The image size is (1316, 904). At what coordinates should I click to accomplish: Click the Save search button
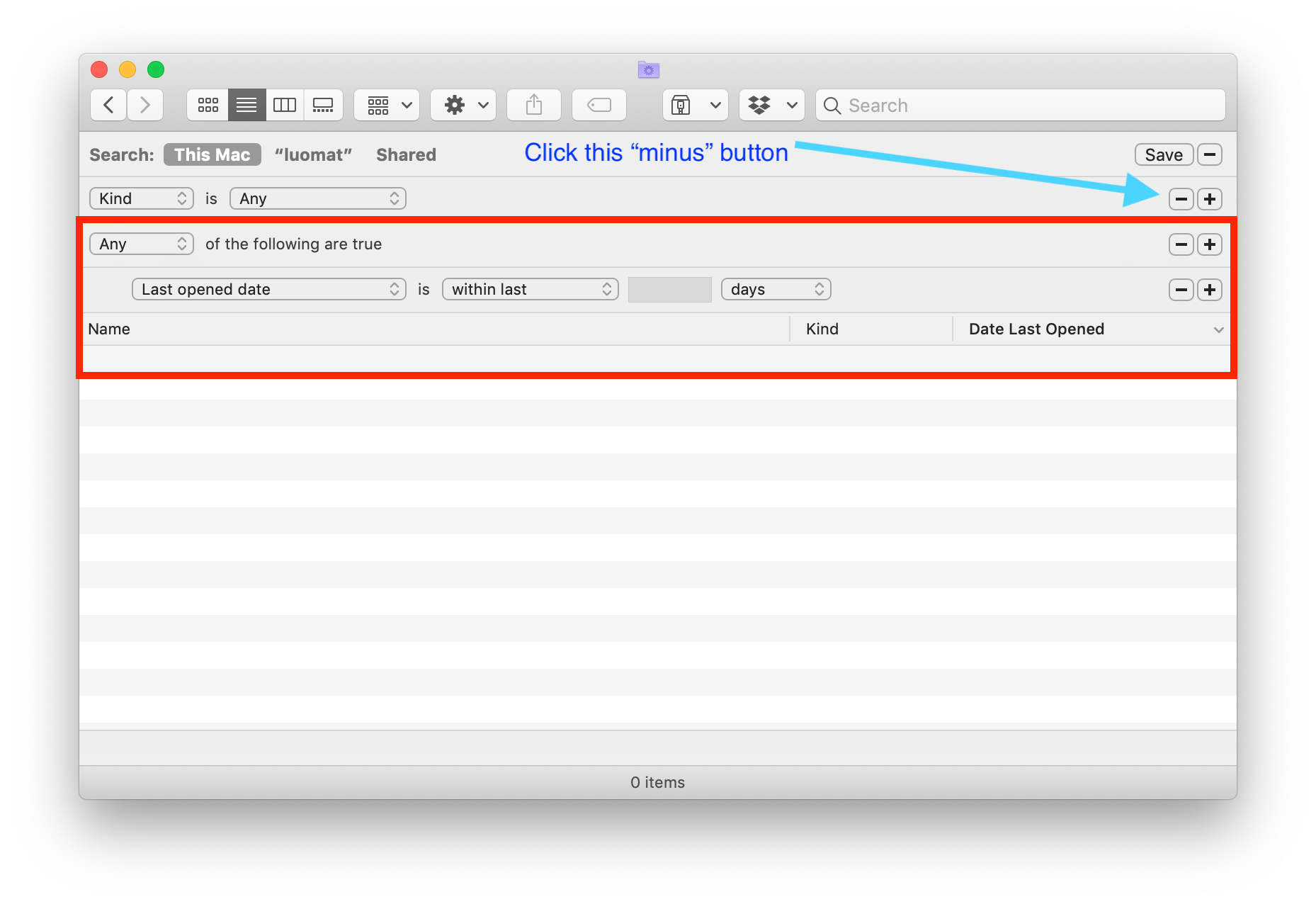1163,155
